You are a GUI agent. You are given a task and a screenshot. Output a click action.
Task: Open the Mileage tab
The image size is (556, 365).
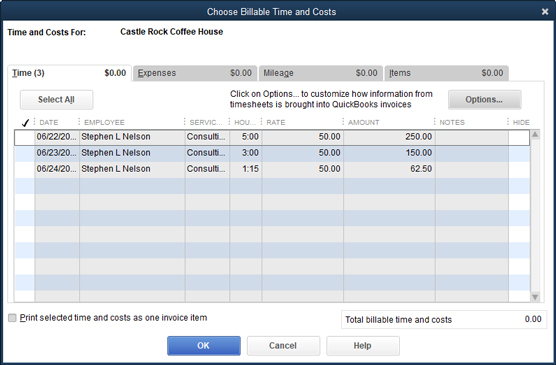tap(321, 73)
